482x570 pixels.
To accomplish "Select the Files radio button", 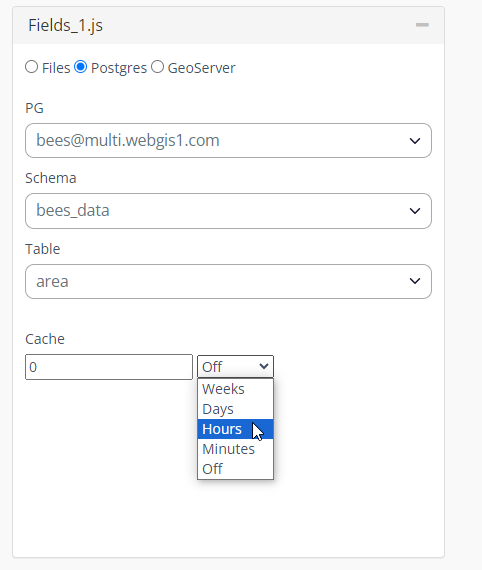I will tap(32, 67).
